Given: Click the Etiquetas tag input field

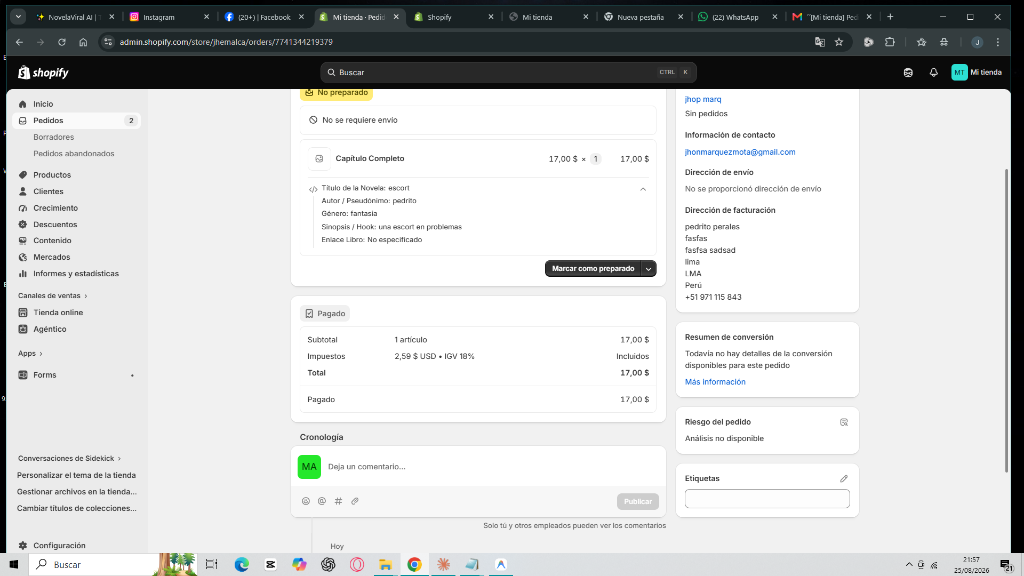Looking at the screenshot, I should pos(767,499).
